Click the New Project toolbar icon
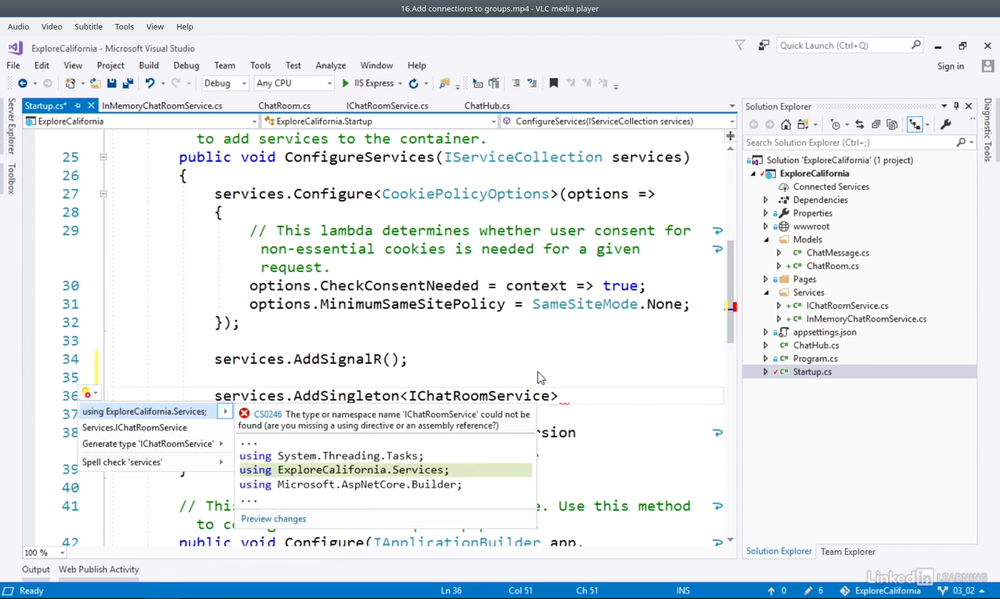 point(70,83)
